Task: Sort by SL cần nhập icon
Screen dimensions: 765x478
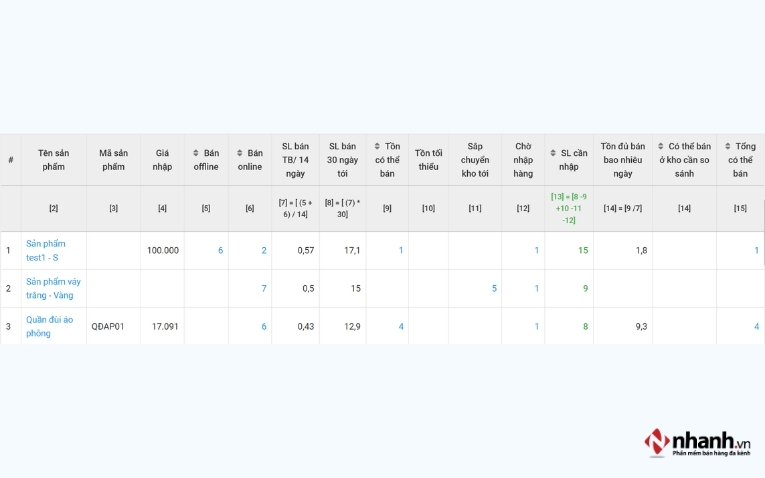Action: [553, 153]
